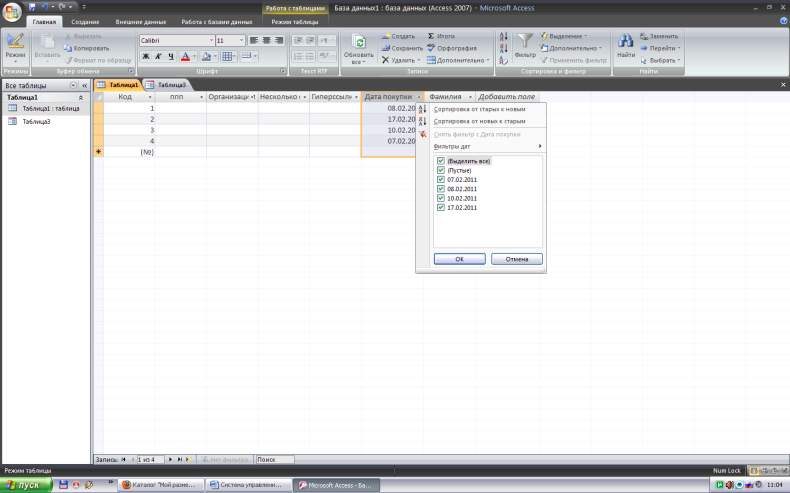Open Перейти dropdown
Screen dimensions: 790x493
(660, 48)
